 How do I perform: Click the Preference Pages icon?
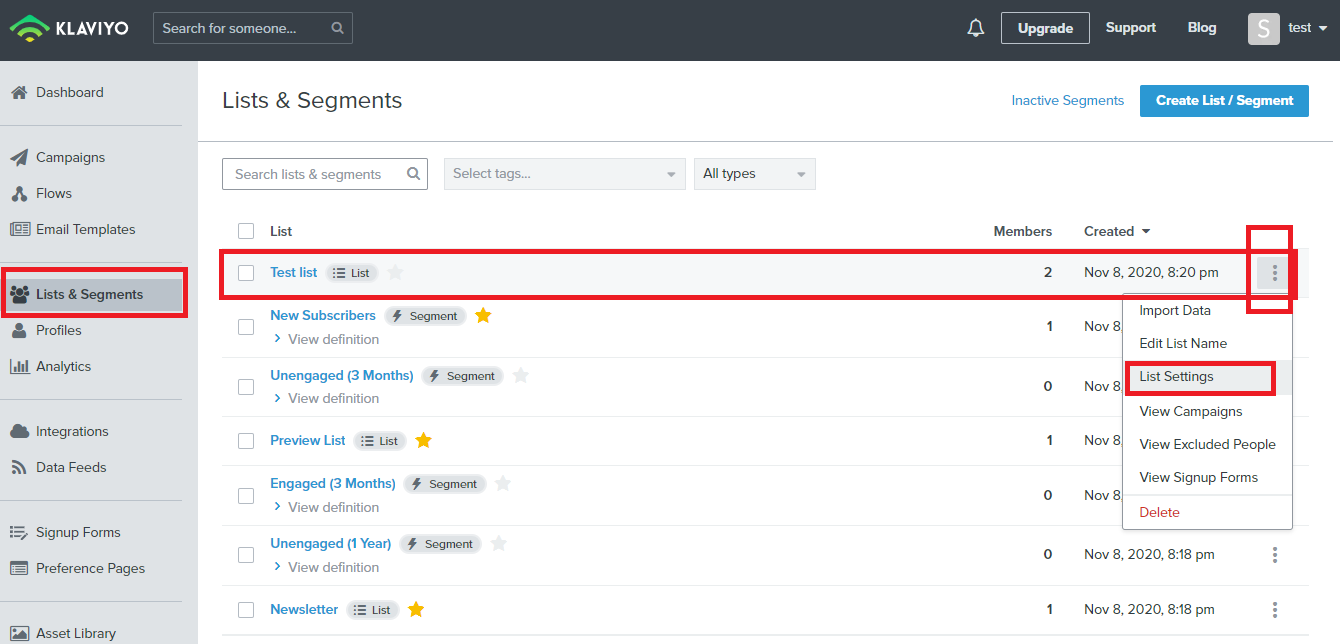19,568
